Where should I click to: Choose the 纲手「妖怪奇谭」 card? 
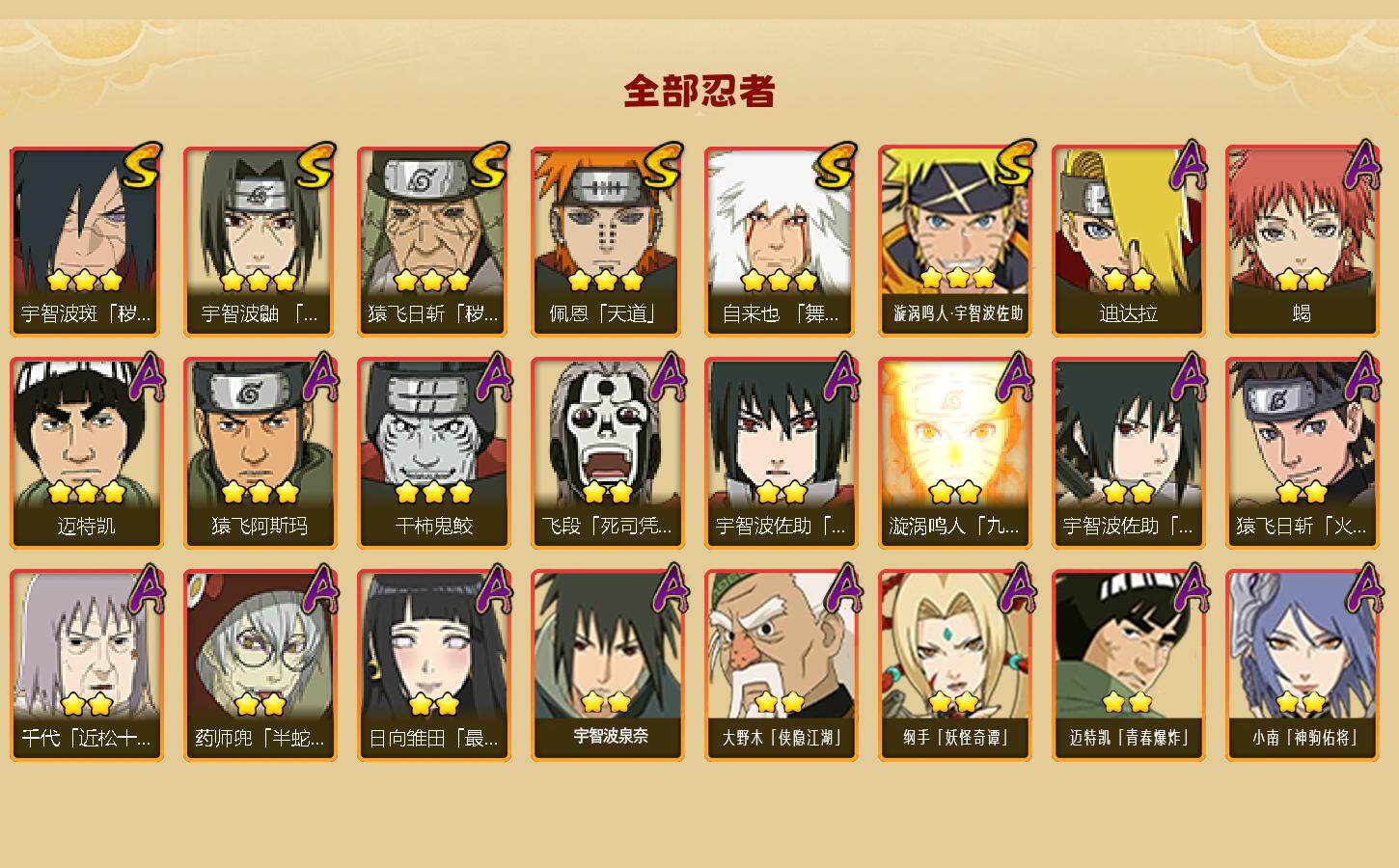point(954,665)
